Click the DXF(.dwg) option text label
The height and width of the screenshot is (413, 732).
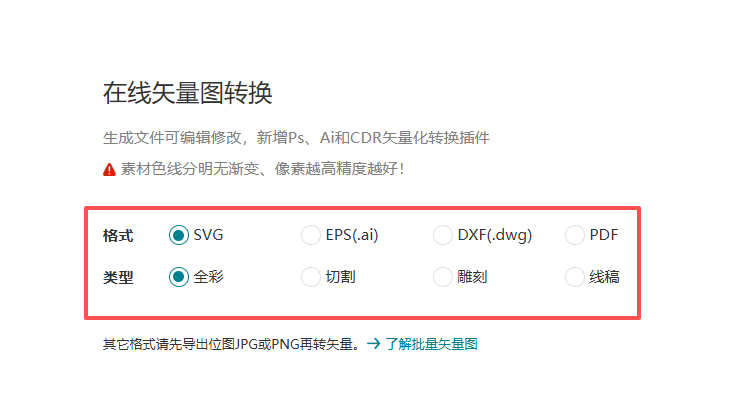495,235
